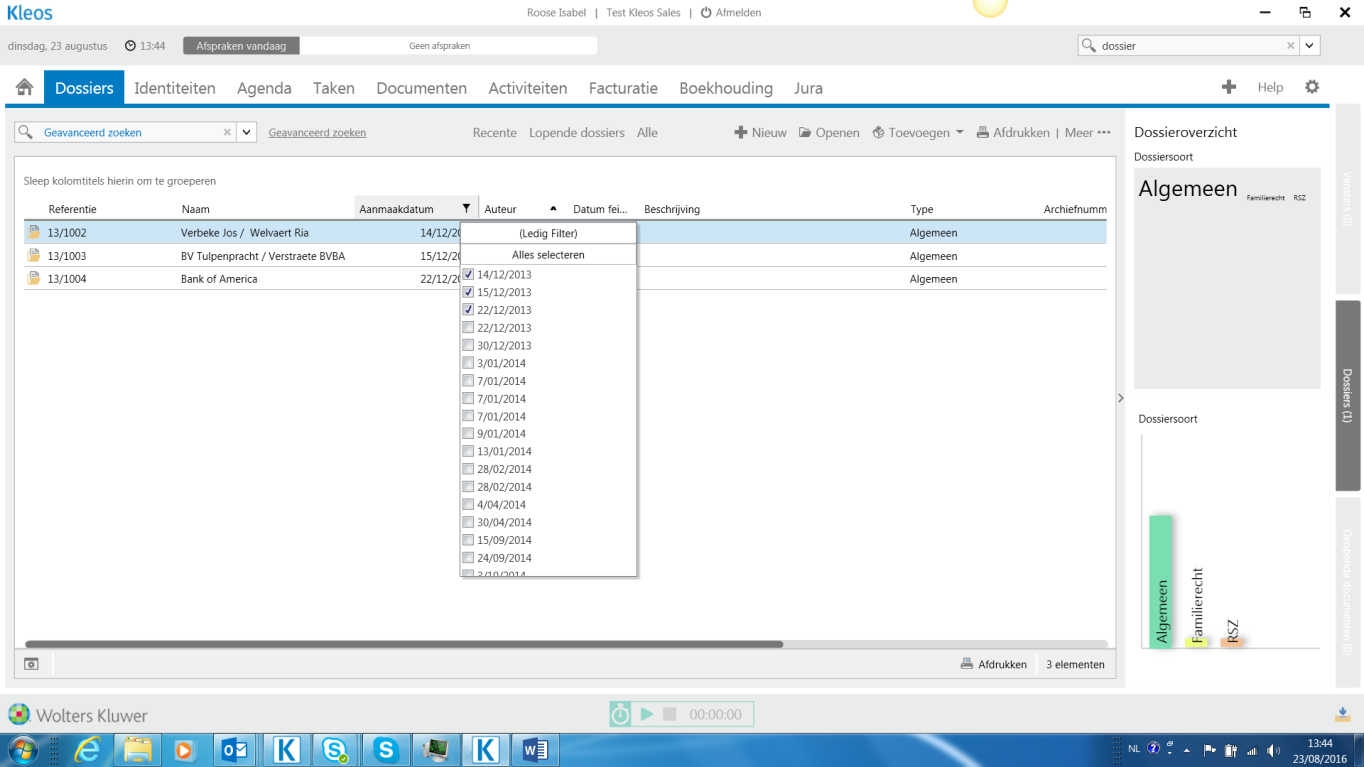Click the grid layout icon at bottom-left
The width and height of the screenshot is (1364, 767).
32,664
